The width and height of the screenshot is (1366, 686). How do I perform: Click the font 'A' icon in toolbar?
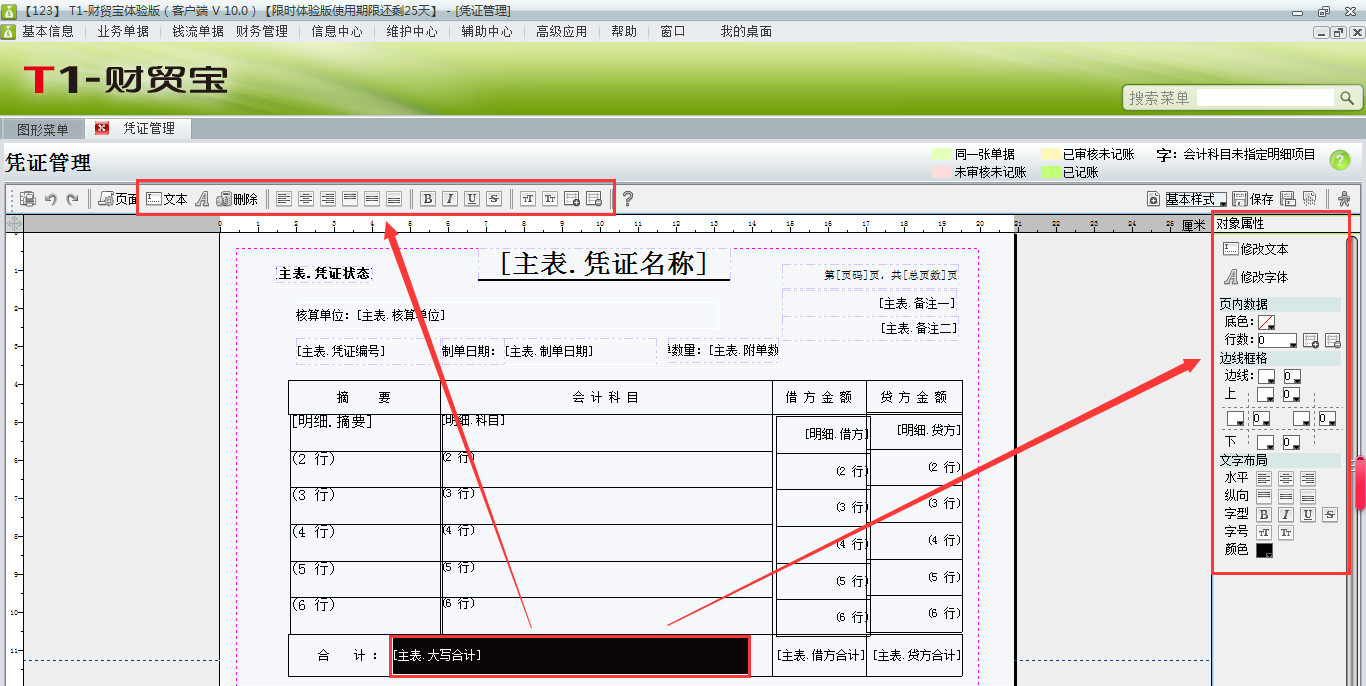(202, 199)
